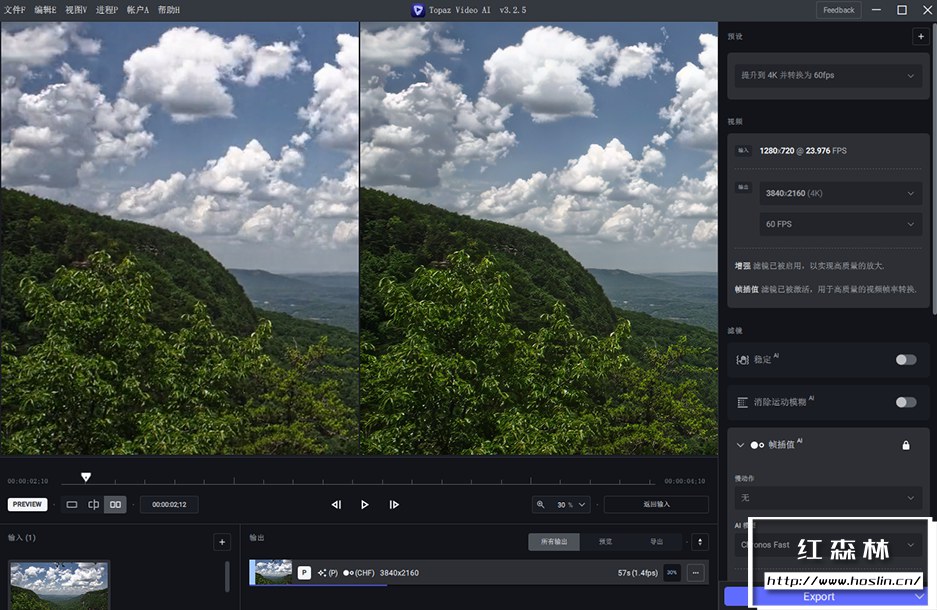Click the Feedback button
The height and width of the screenshot is (610, 937).
coord(838,10)
